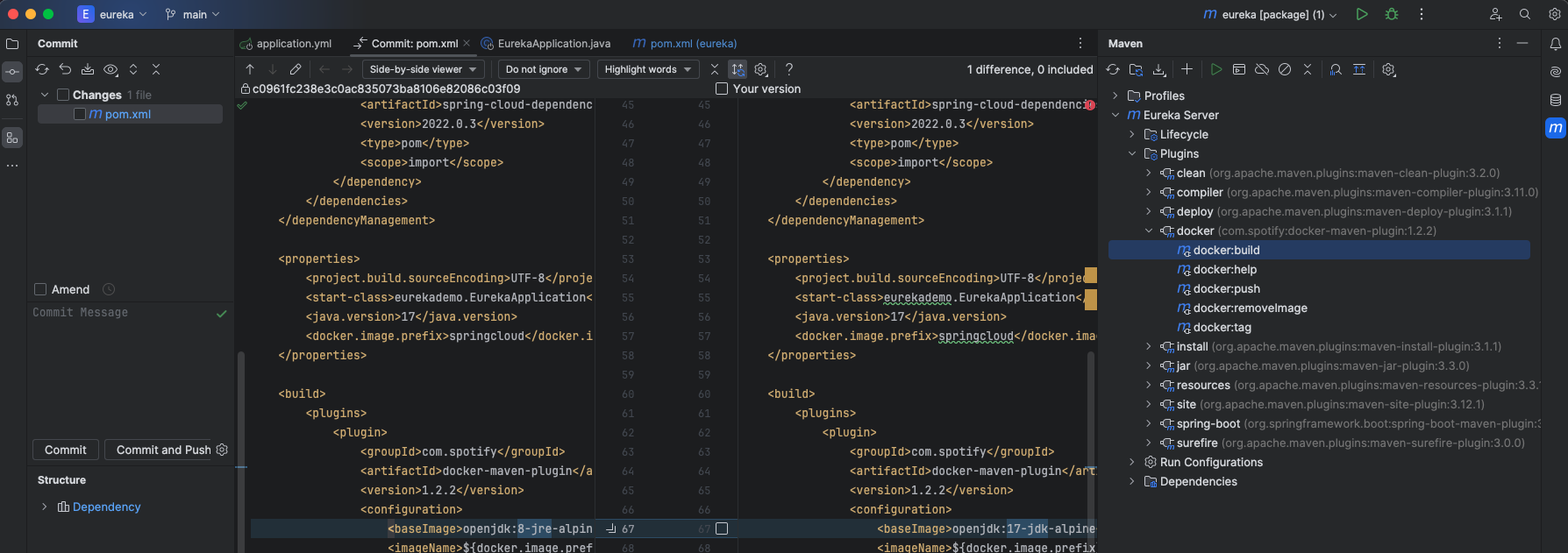Tick the Your version checkbox

tap(722, 89)
